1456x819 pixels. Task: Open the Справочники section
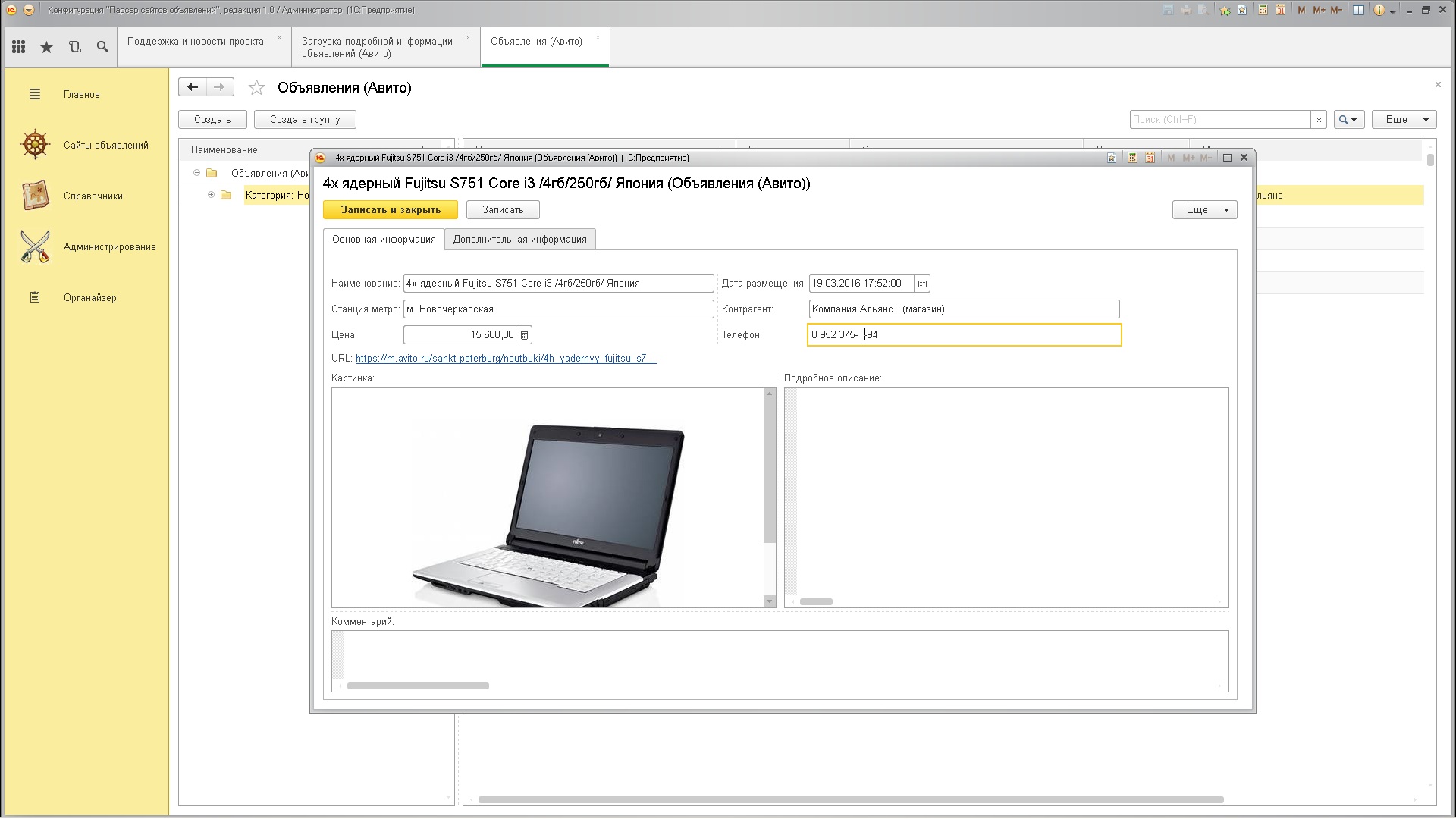93,196
